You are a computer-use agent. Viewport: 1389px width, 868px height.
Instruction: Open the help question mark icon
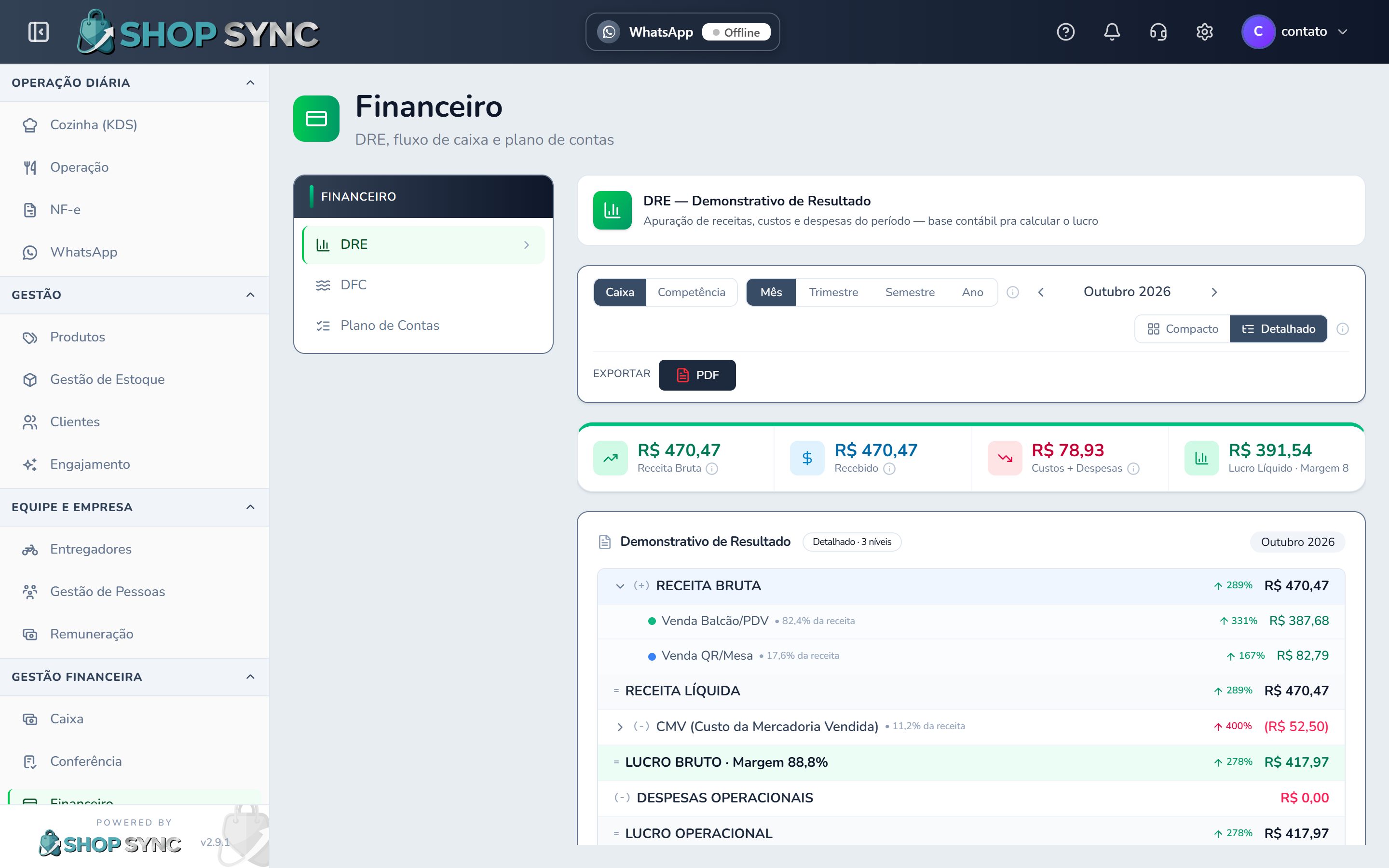(x=1065, y=31)
